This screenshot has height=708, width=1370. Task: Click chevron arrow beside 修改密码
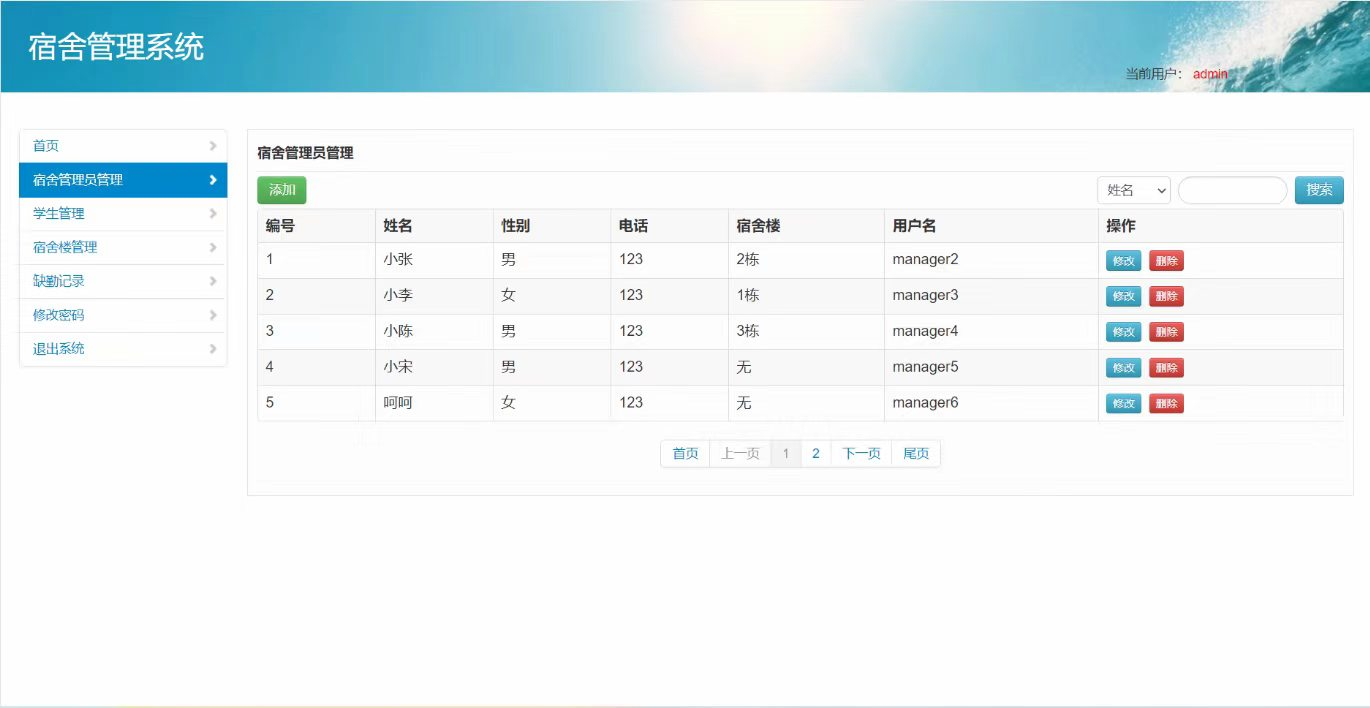(213, 315)
